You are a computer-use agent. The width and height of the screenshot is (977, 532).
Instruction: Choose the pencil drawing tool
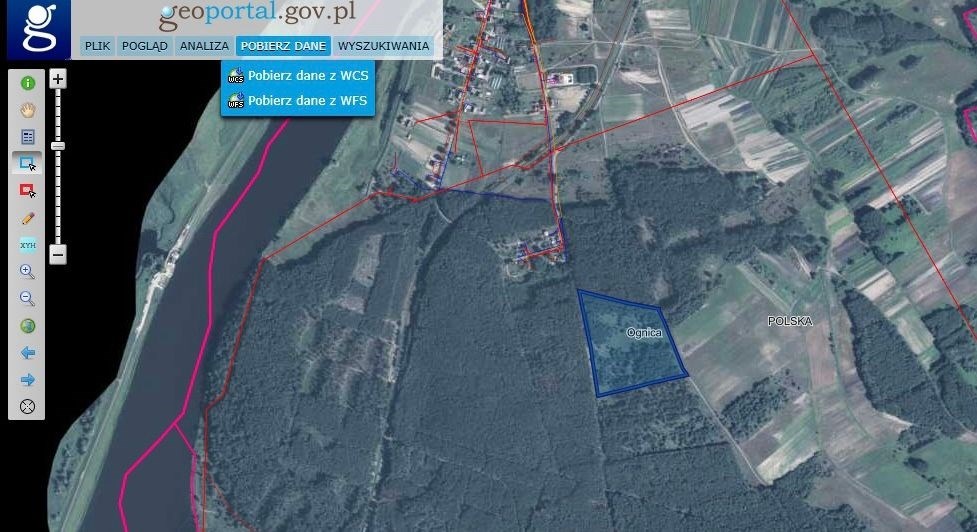(27, 217)
